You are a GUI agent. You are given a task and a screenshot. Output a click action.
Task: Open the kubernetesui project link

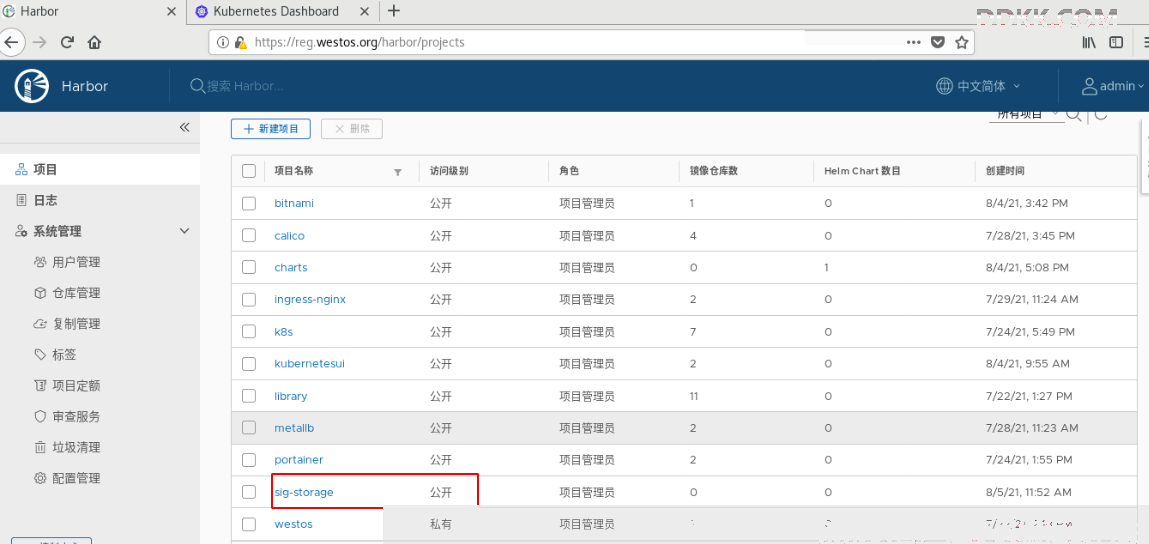(x=309, y=363)
